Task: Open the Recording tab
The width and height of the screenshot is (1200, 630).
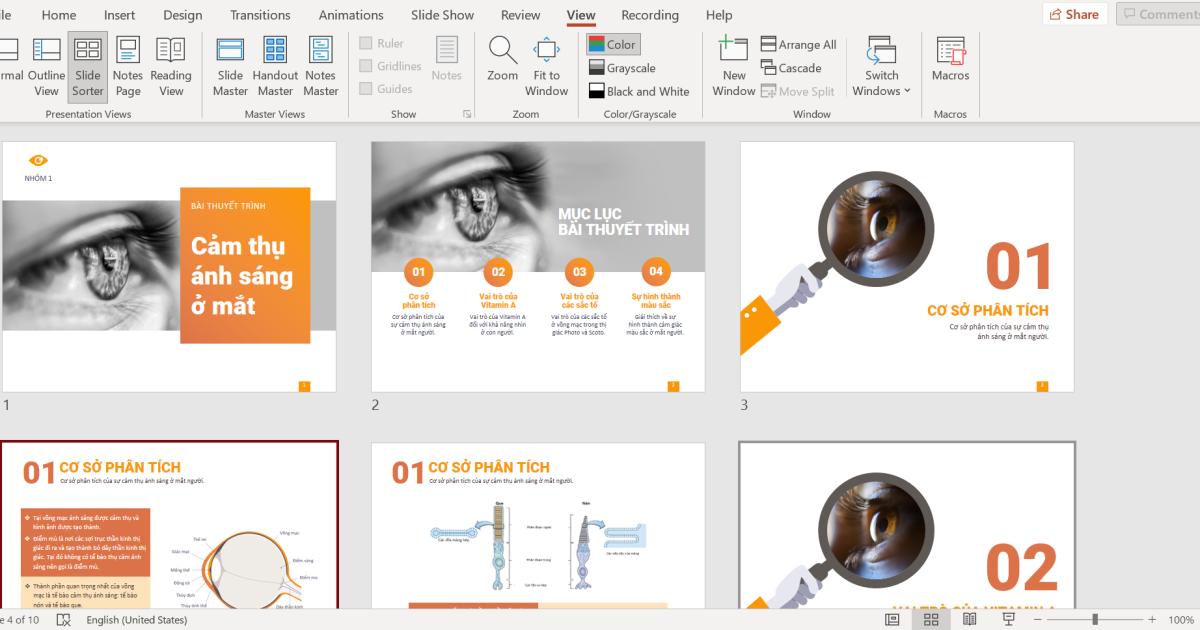Action: click(x=650, y=15)
